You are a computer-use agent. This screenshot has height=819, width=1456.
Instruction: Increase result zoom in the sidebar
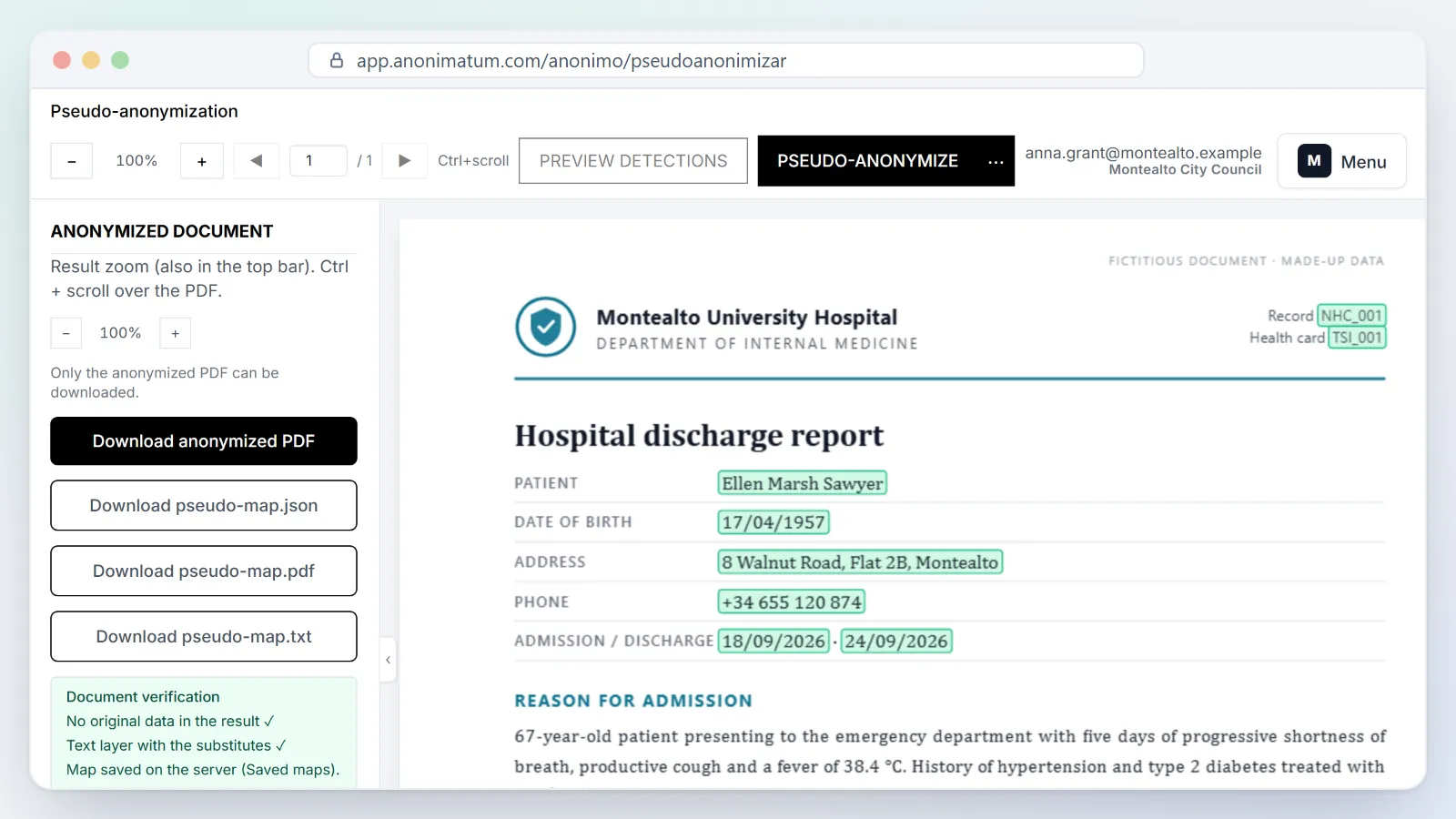[176, 333]
